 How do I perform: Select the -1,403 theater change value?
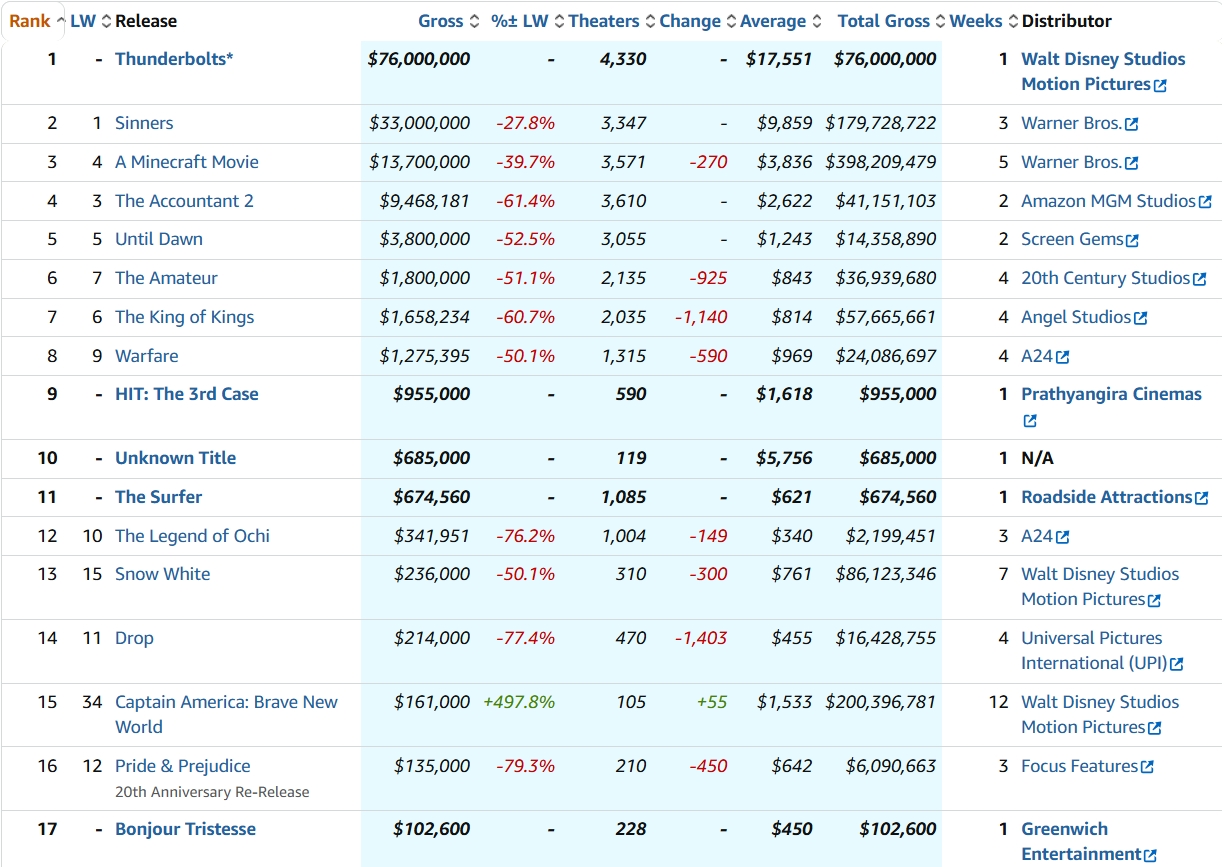point(701,638)
